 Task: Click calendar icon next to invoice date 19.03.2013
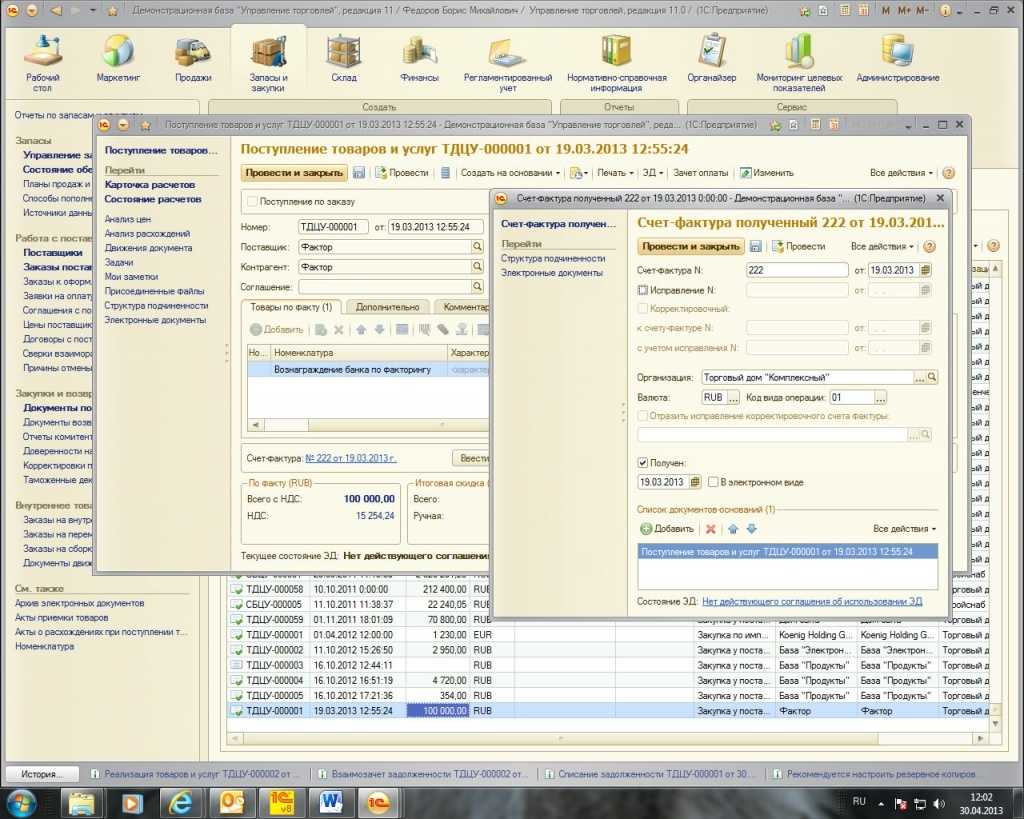(x=926, y=270)
